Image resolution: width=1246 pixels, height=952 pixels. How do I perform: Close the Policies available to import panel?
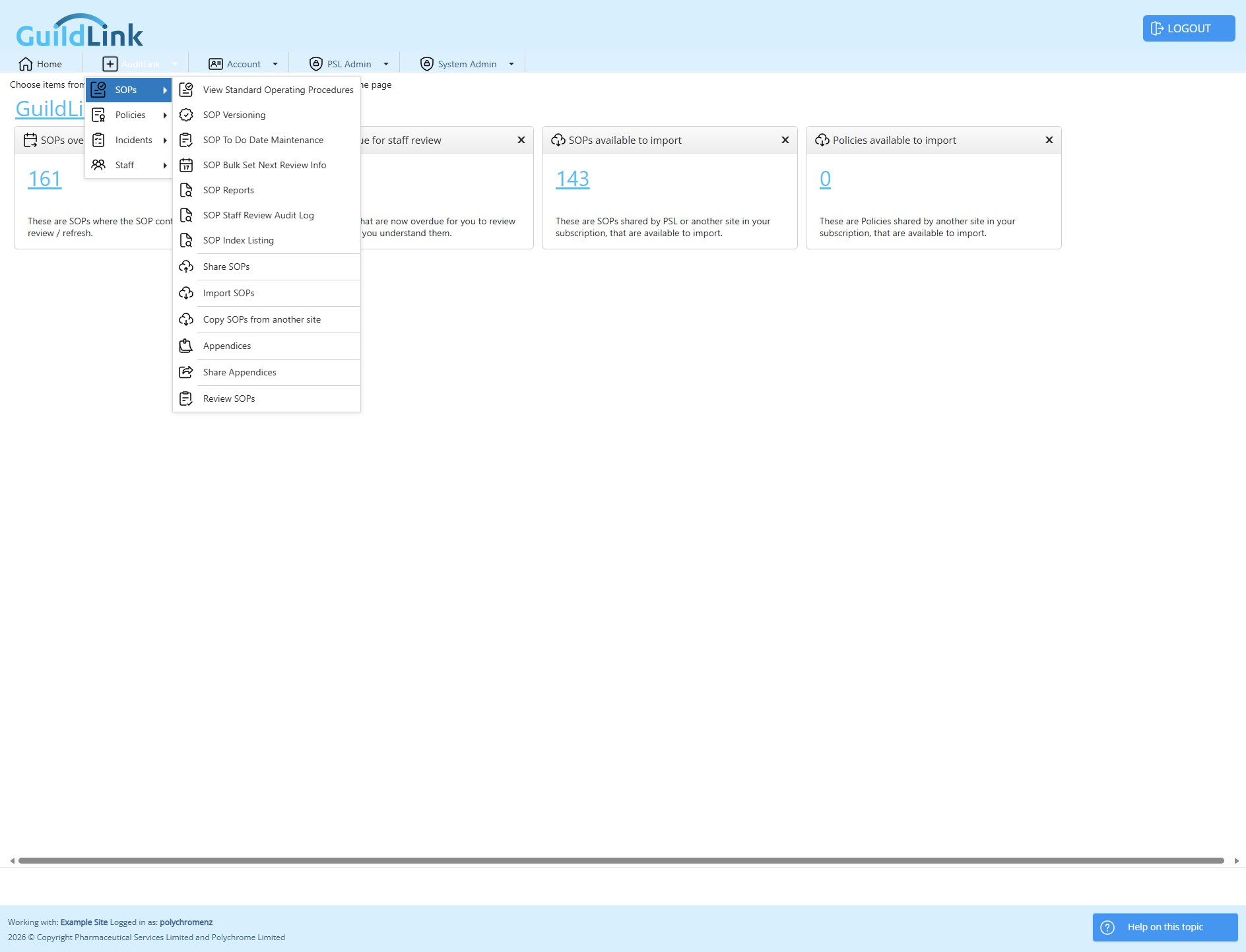[x=1049, y=140]
